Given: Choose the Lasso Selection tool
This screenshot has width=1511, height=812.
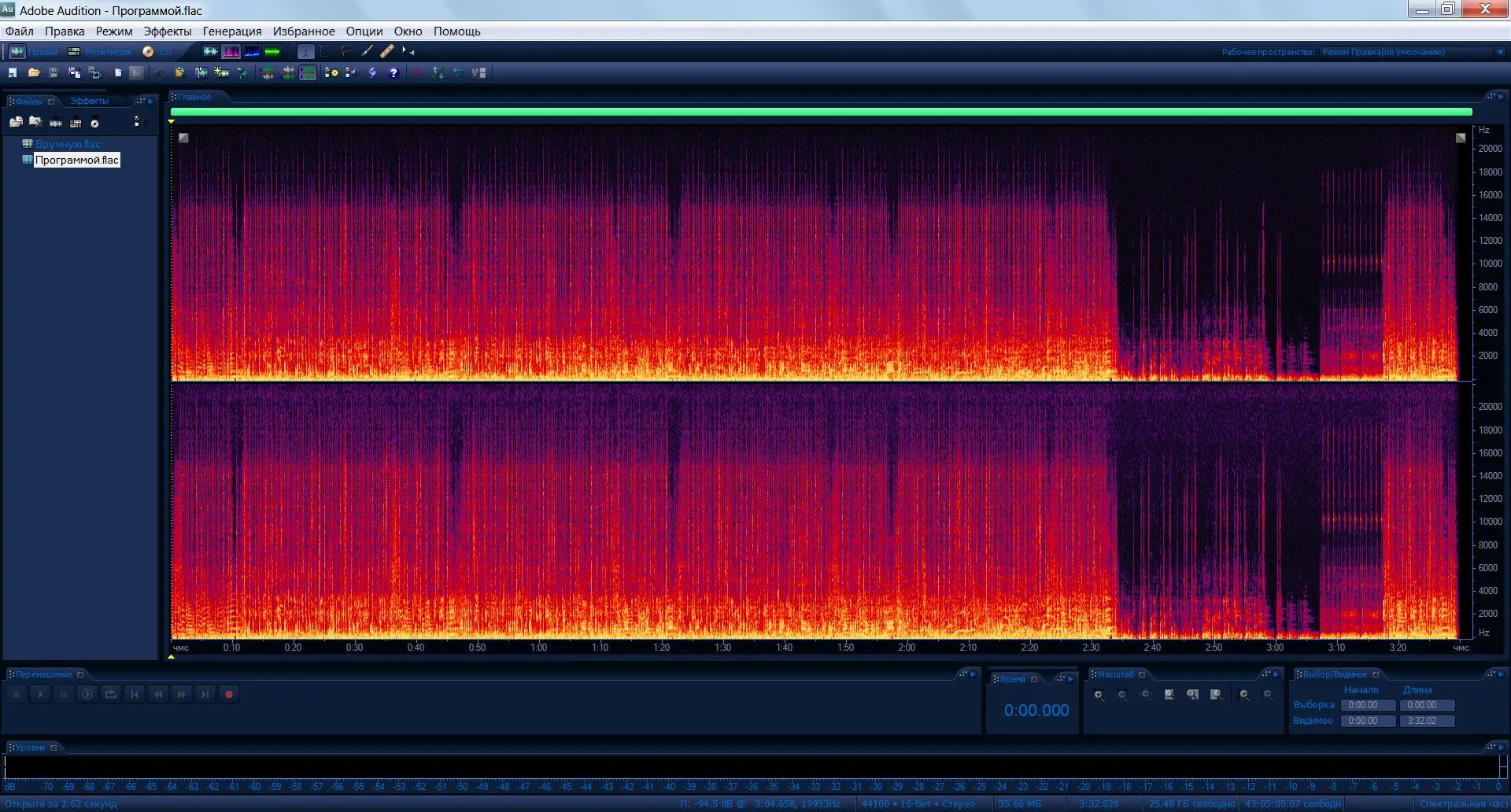Looking at the screenshot, I should (x=346, y=52).
